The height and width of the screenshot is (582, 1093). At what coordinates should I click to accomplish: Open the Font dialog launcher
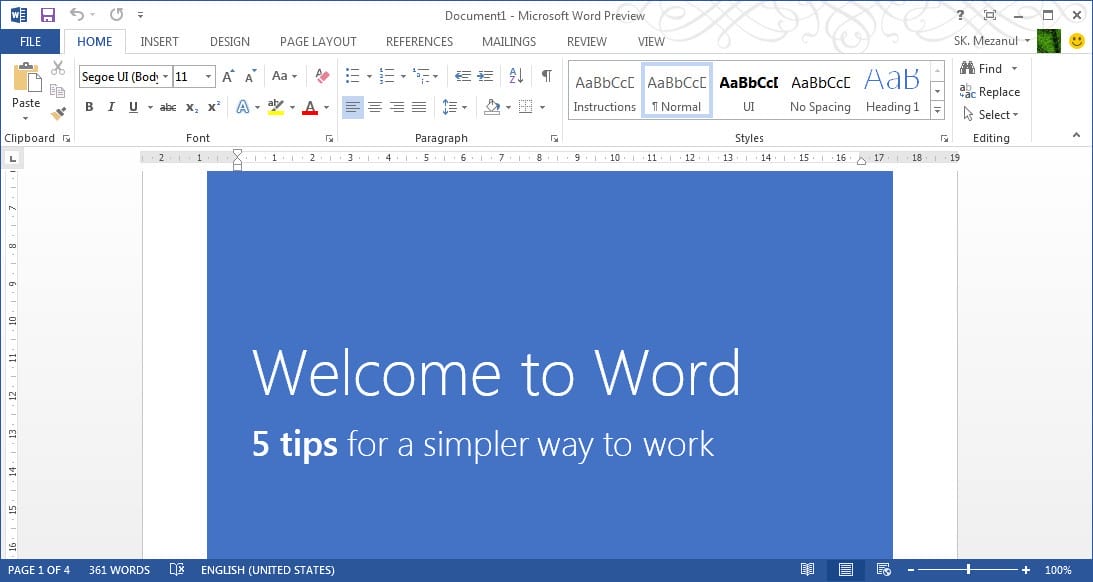[x=330, y=139]
